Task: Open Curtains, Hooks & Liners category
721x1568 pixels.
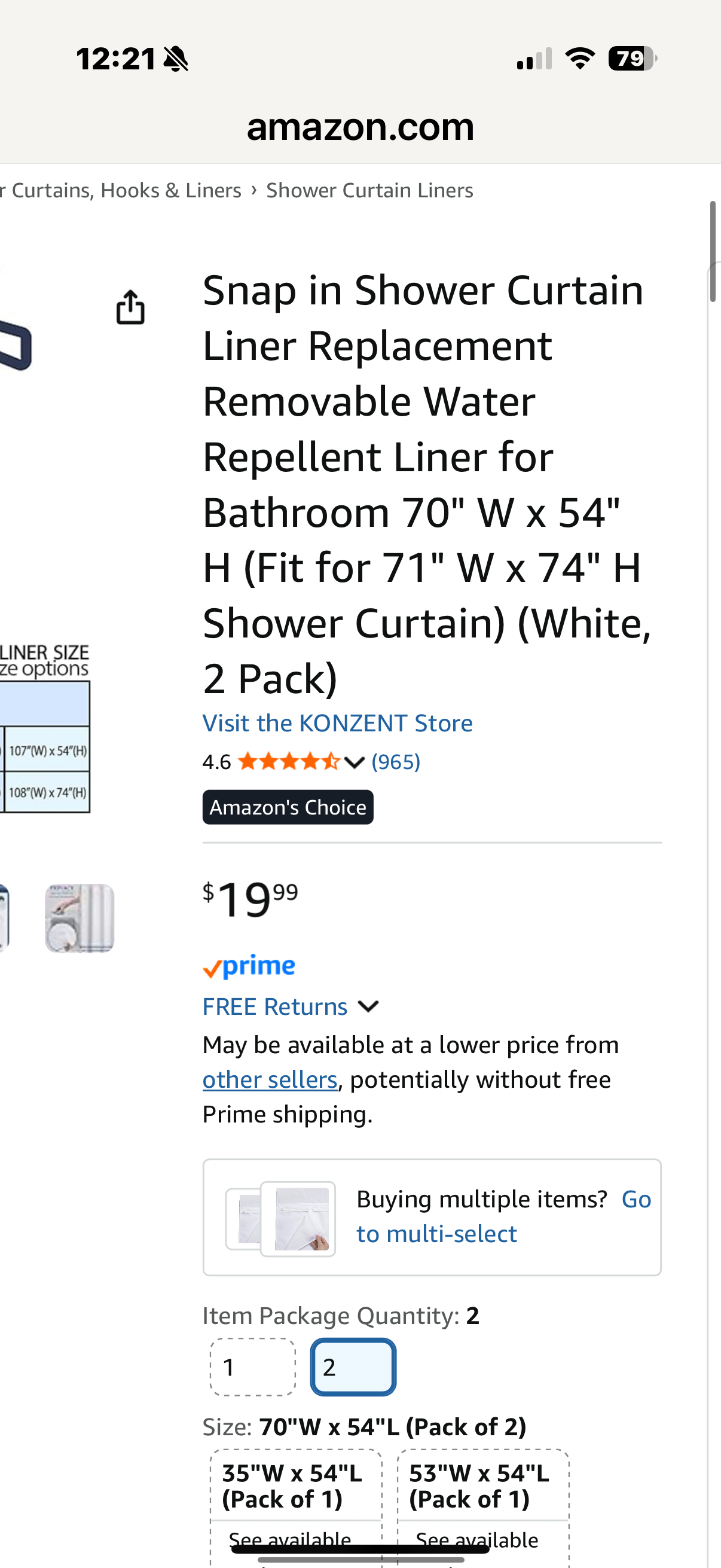Action: (x=119, y=190)
